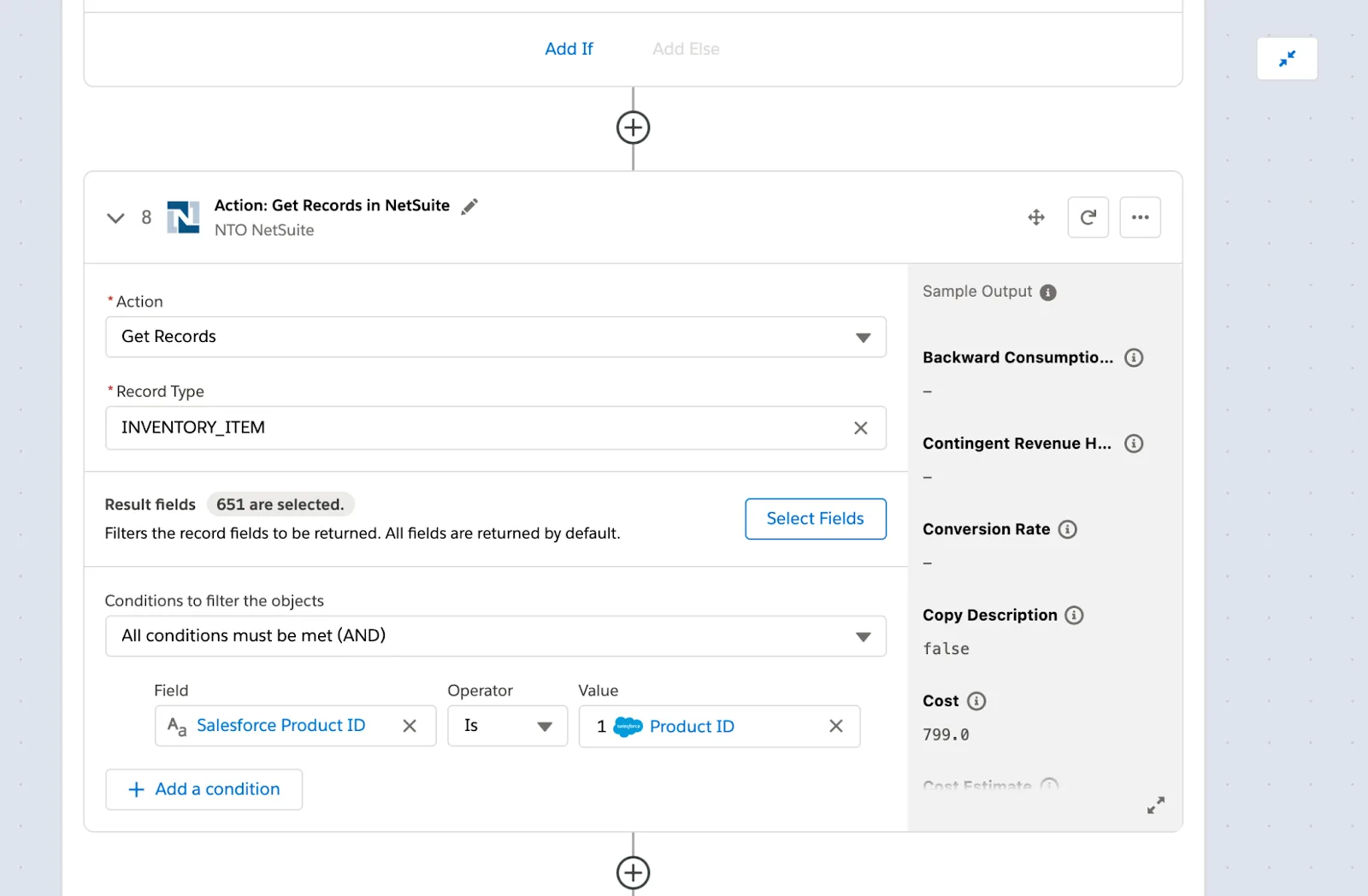Click the refresh icon on the NetSuite action
Image resolution: width=1368 pixels, height=896 pixels.
(1088, 217)
